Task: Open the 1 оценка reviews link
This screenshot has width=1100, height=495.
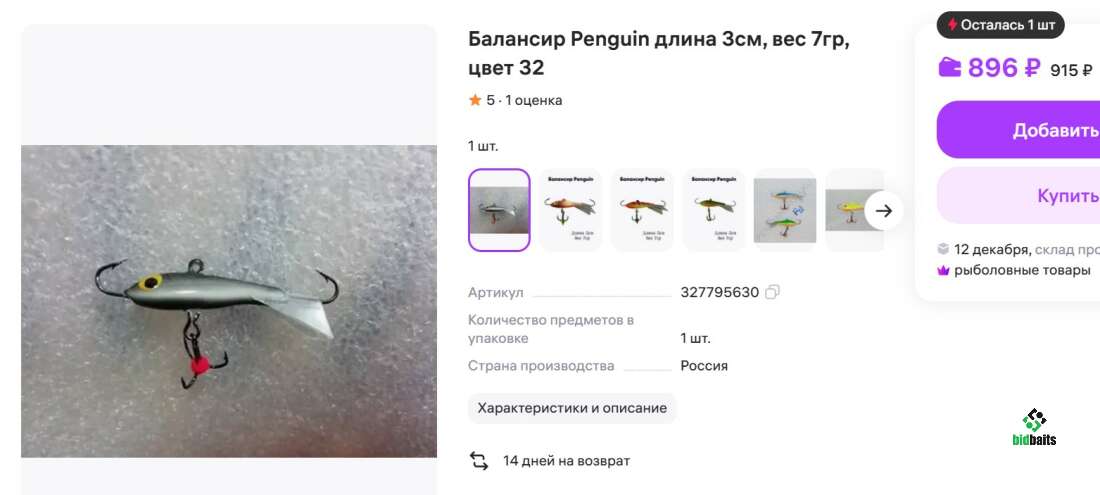Action: coord(533,100)
